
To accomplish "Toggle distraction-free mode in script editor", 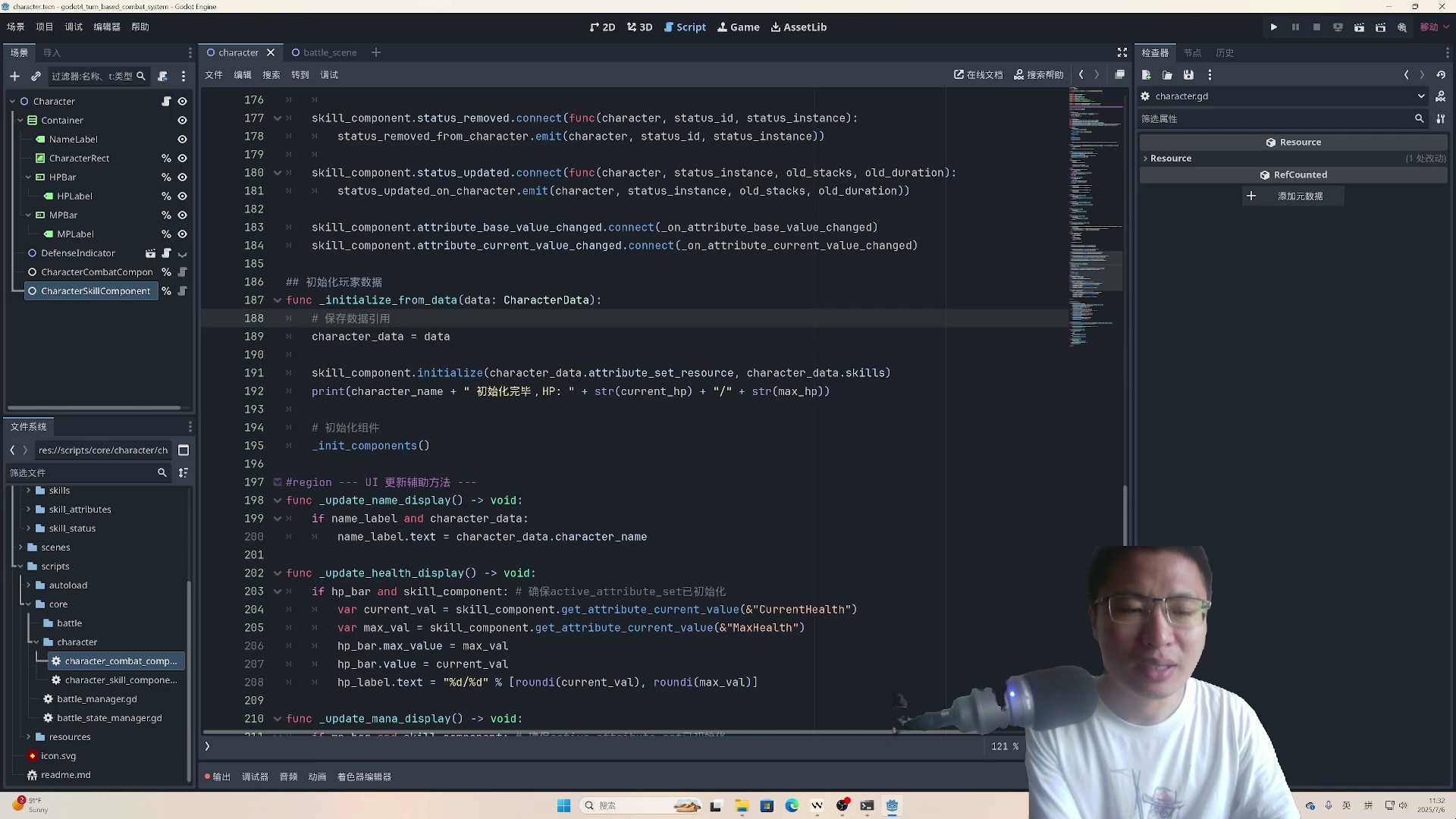I will pyautogui.click(x=1122, y=53).
